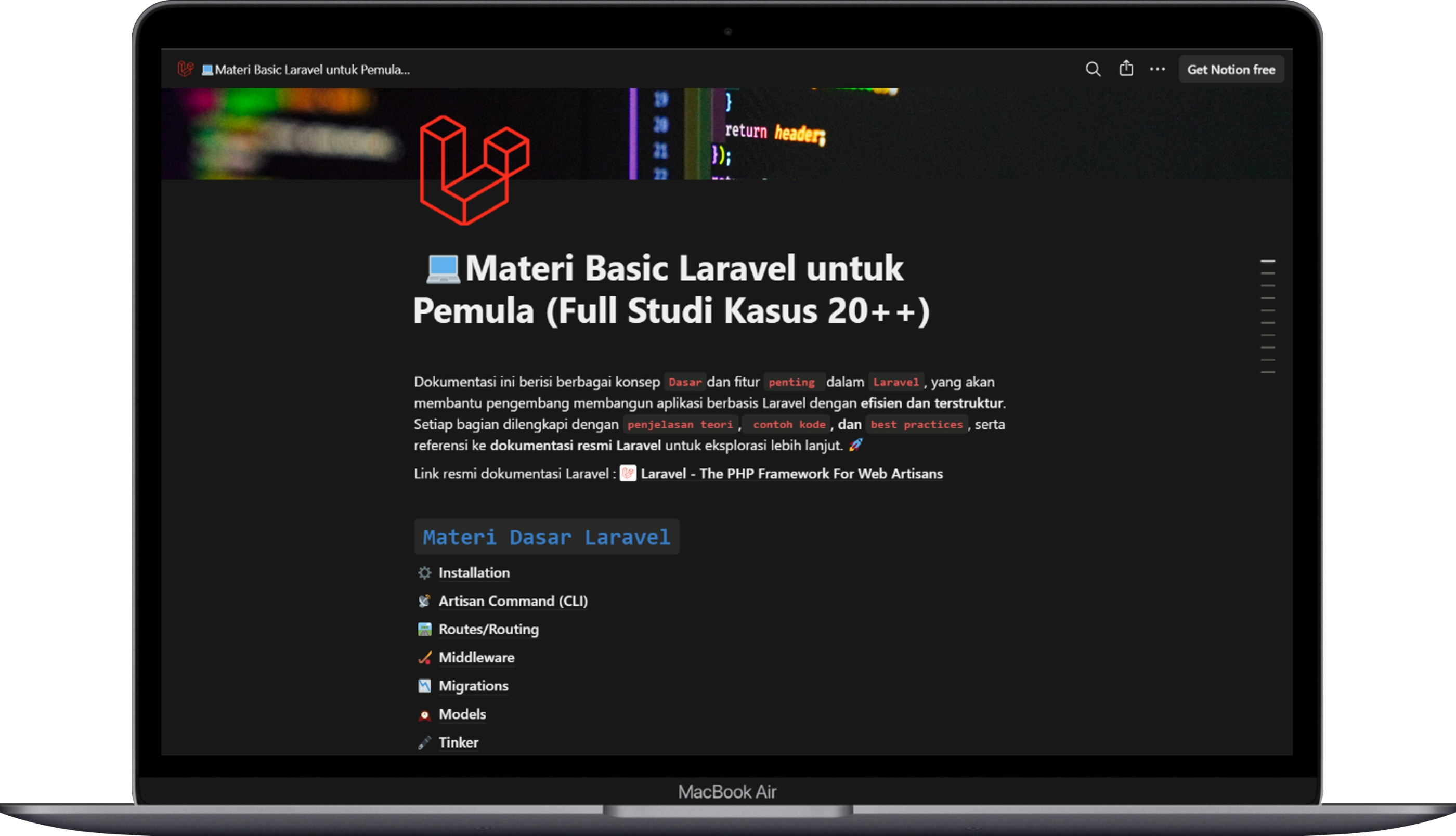Open the Laravel PHP Framework documentation link
This screenshot has width=1456, height=836.
792,474
